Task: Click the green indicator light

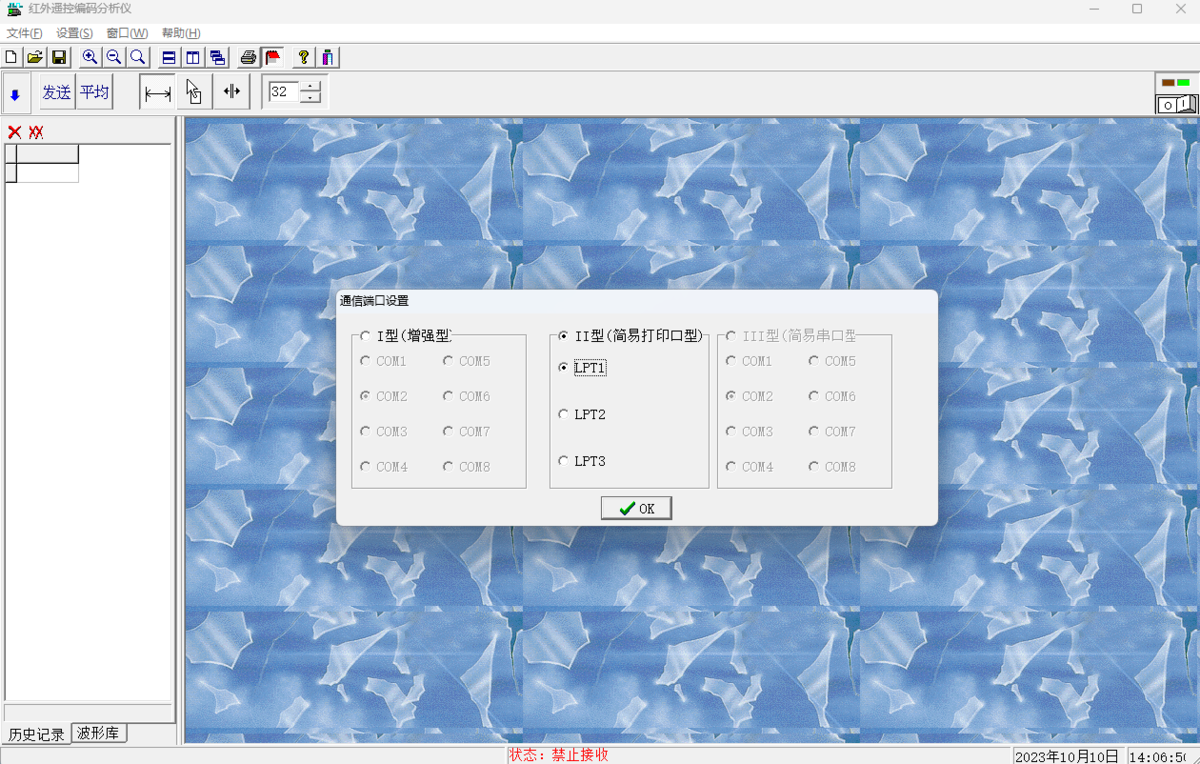Action: 1183,82
